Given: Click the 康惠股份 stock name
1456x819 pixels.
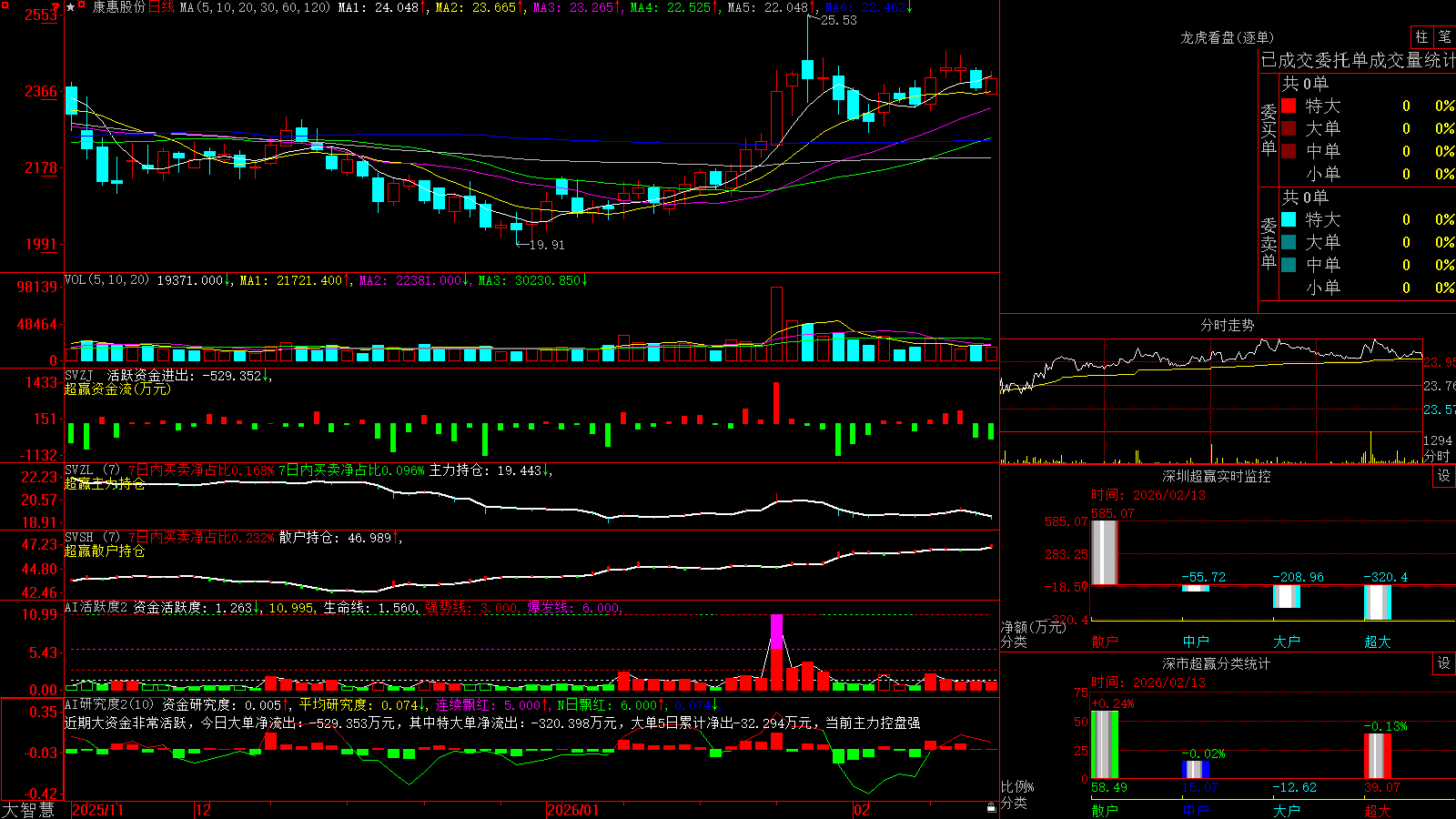Looking at the screenshot, I should (118, 7).
